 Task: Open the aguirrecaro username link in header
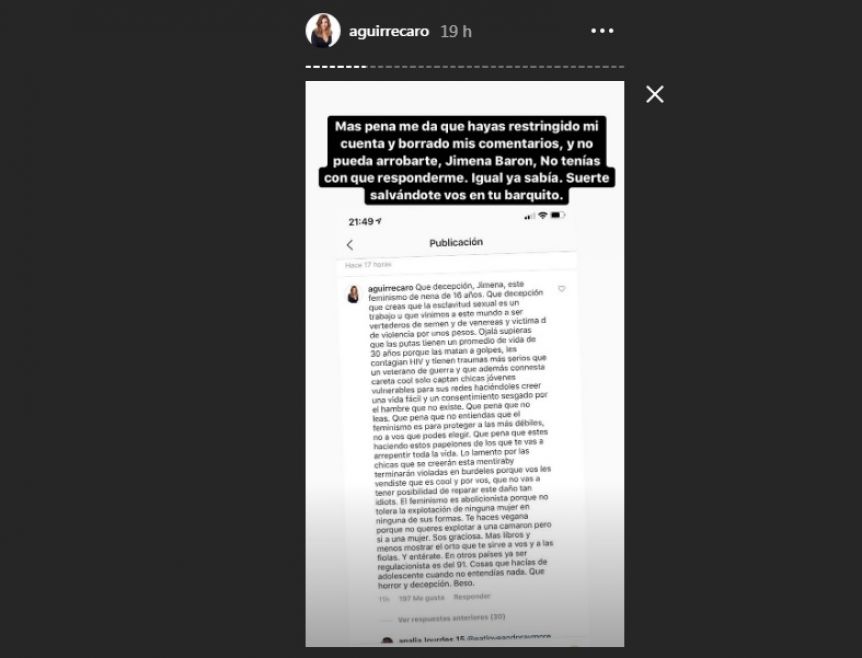[x=389, y=31]
